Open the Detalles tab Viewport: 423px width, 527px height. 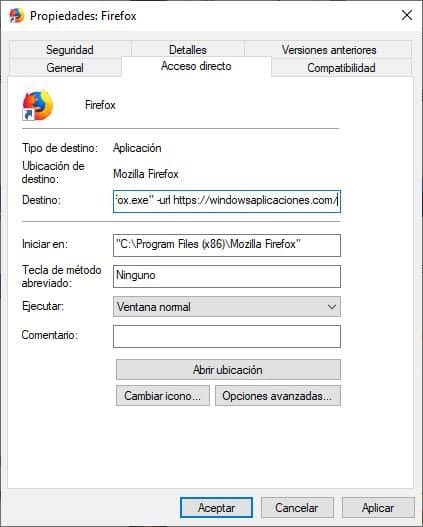coord(188,50)
